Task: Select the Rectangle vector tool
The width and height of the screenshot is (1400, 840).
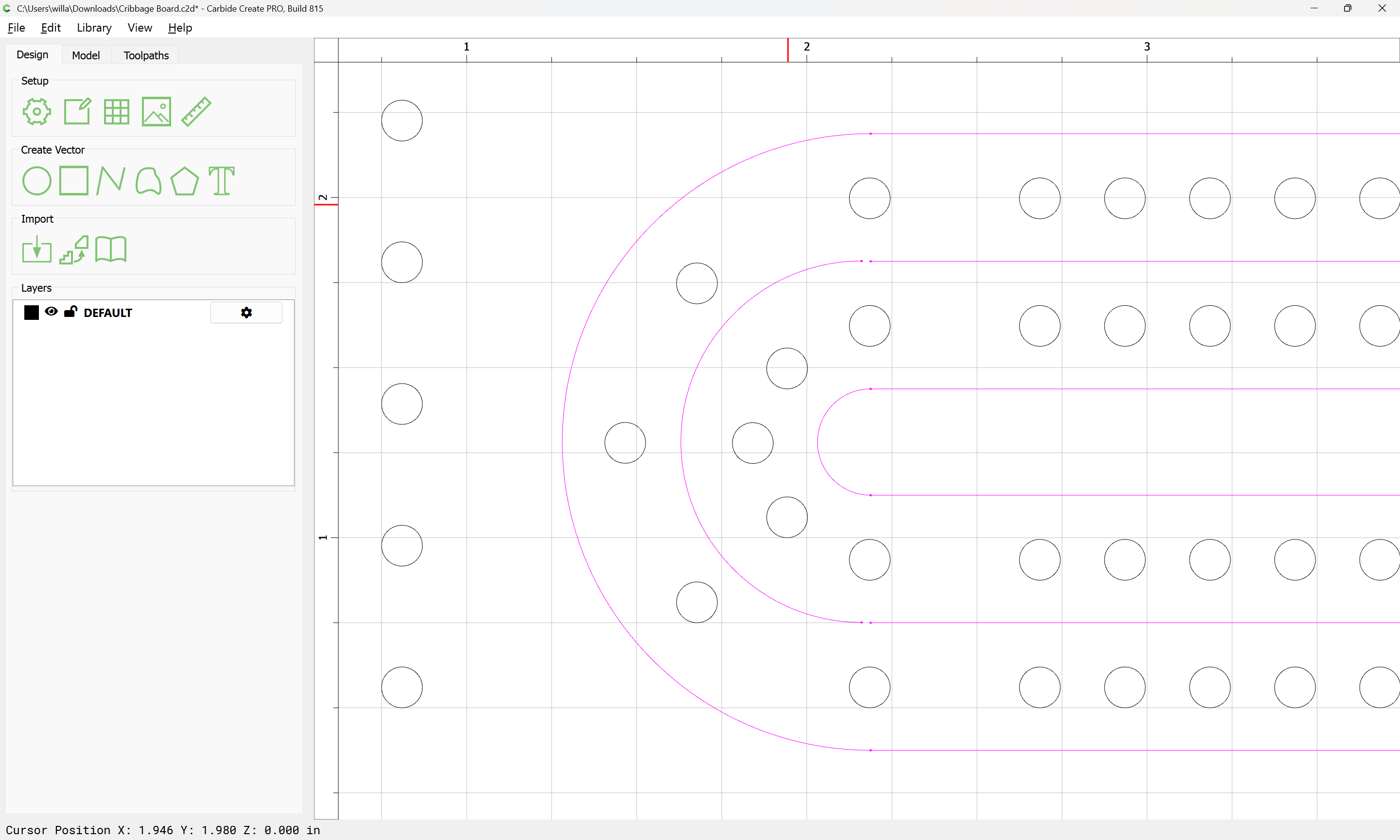Action: coord(74,180)
